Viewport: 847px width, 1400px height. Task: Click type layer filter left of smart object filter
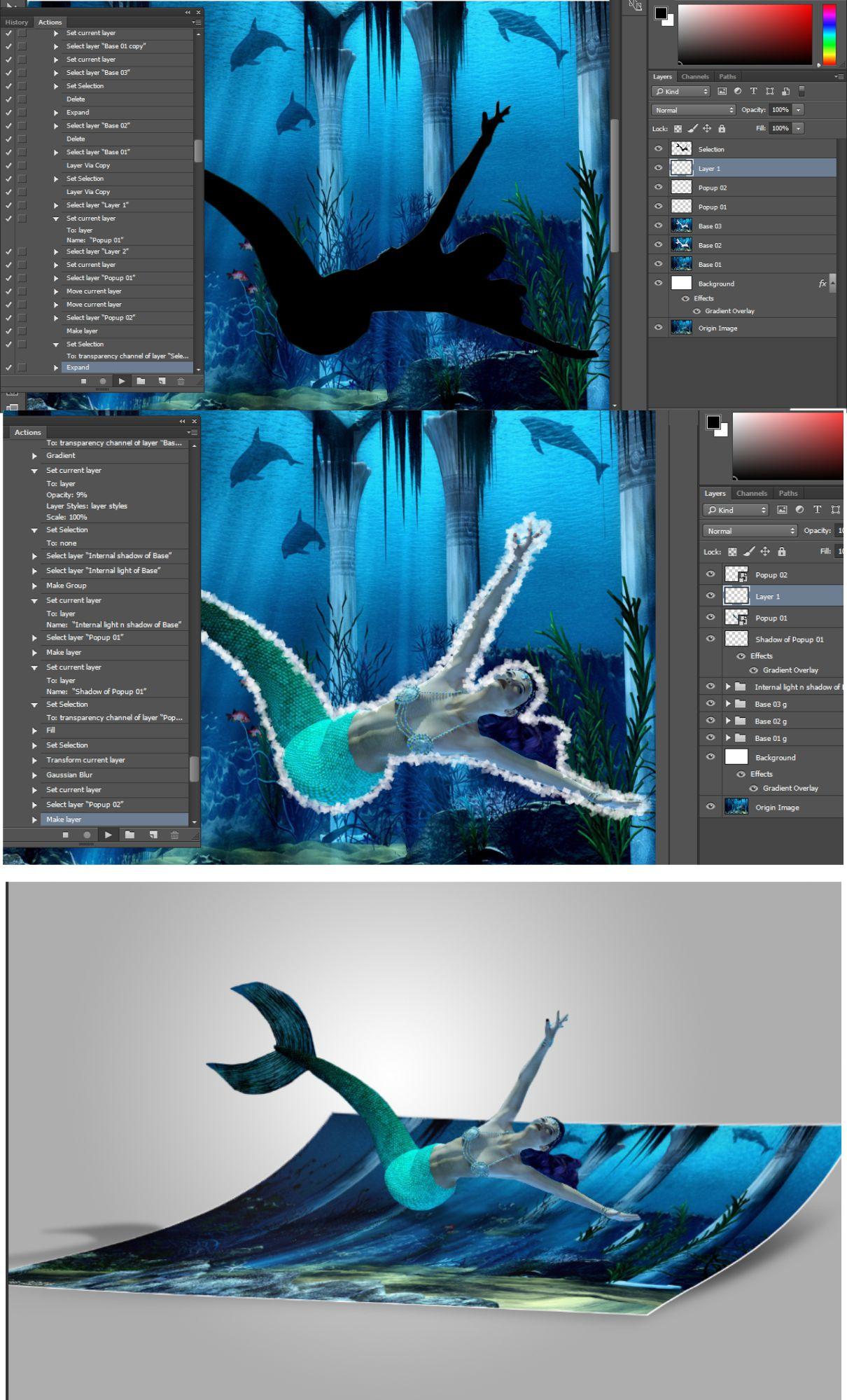point(754,91)
